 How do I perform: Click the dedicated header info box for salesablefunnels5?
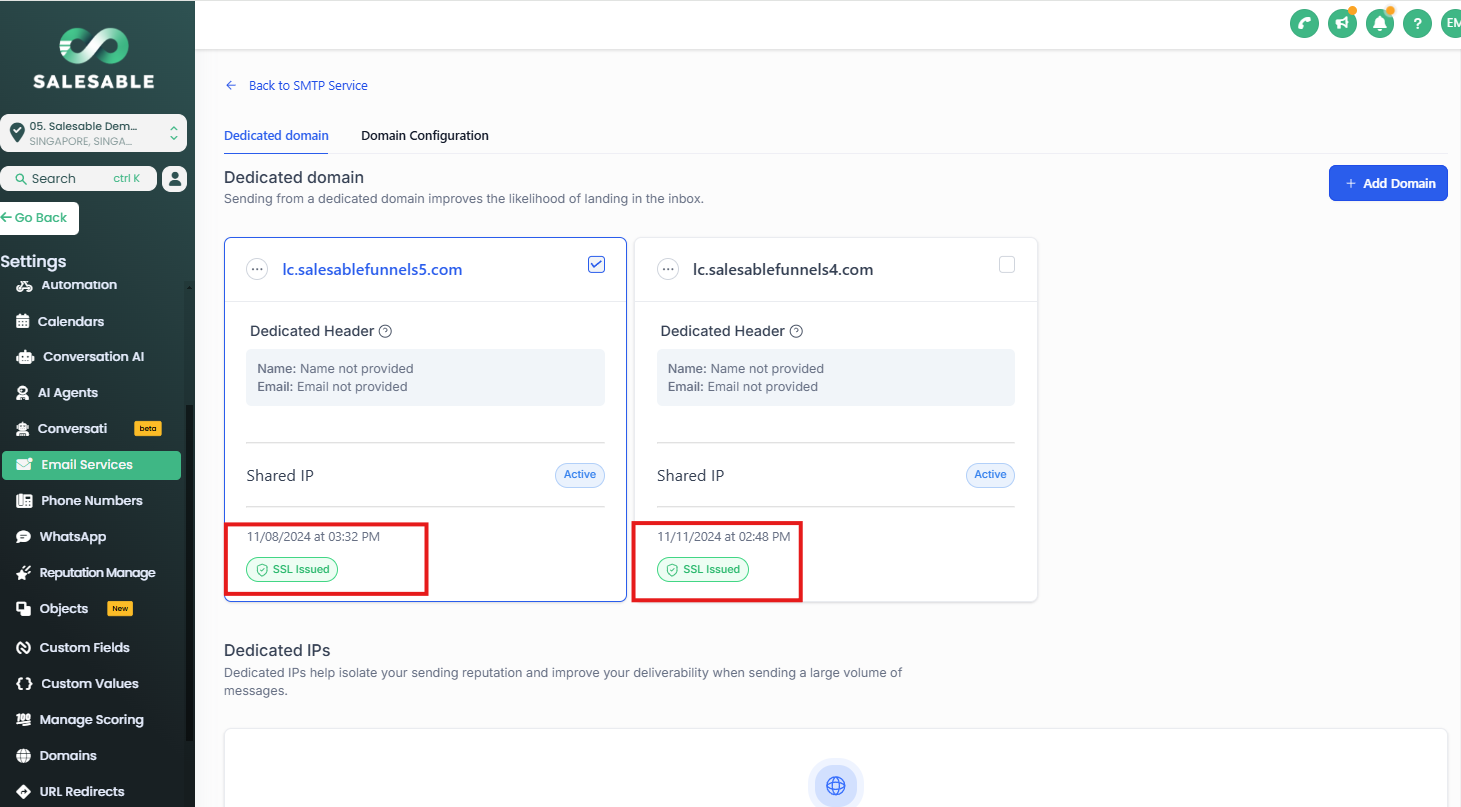click(425, 377)
